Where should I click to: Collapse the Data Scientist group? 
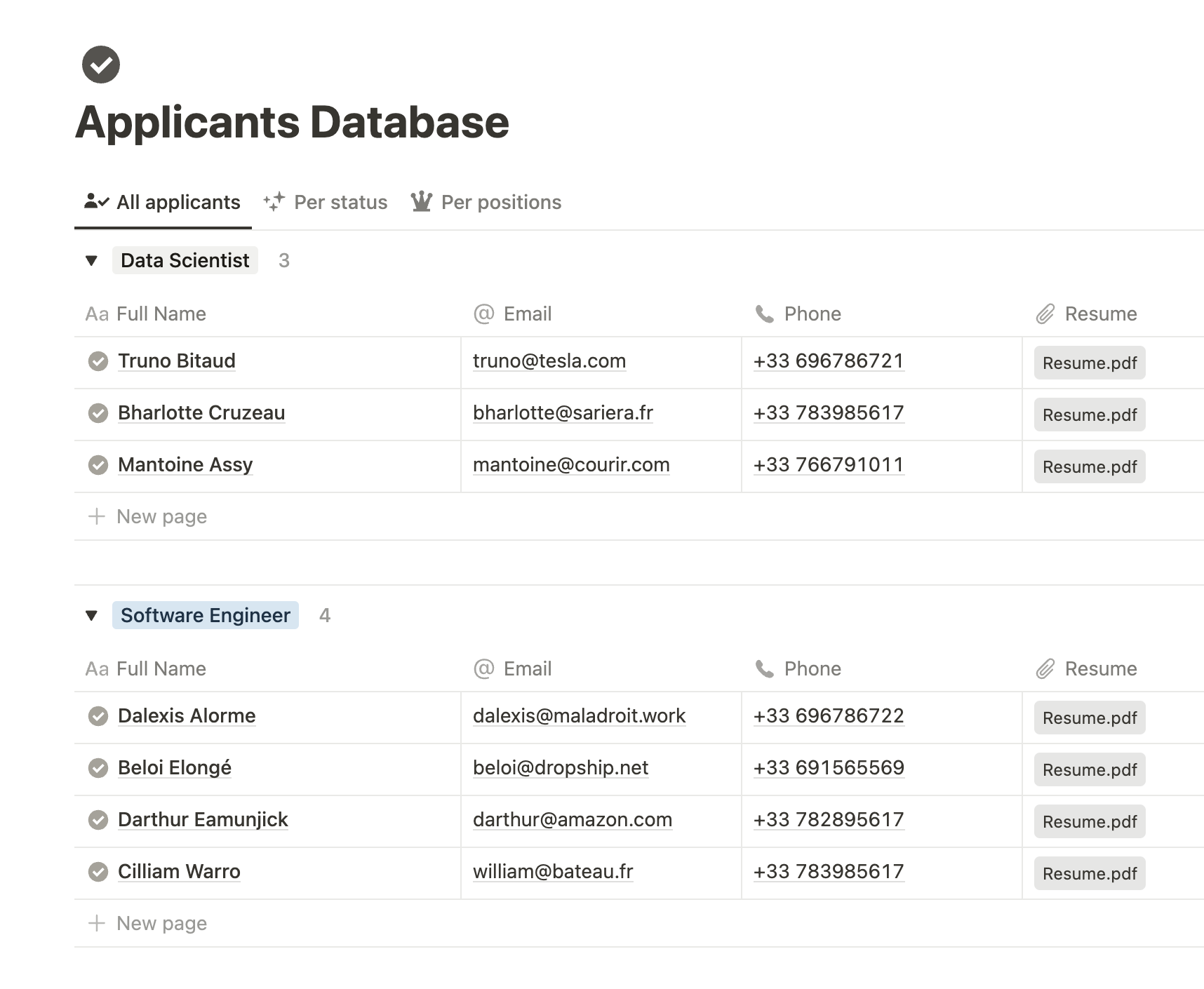92,260
